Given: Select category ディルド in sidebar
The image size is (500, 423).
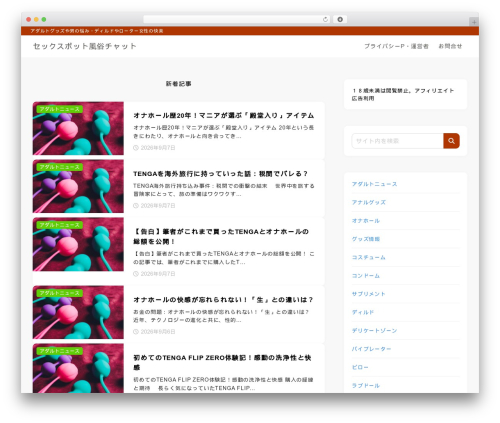Looking at the screenshot, I should tap(363, 312).
